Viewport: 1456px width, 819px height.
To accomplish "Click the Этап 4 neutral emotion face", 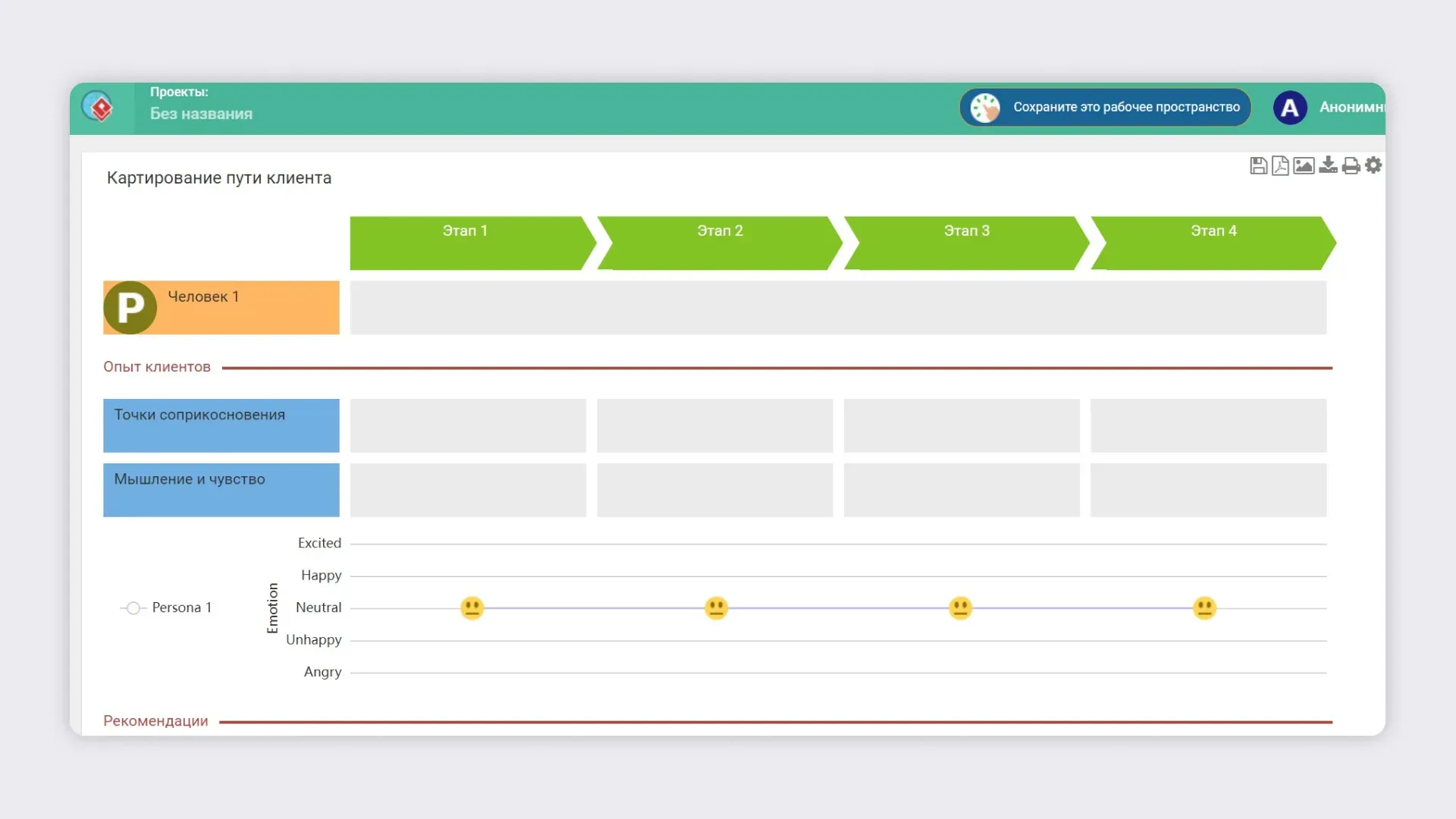I will coord(1204,608).
